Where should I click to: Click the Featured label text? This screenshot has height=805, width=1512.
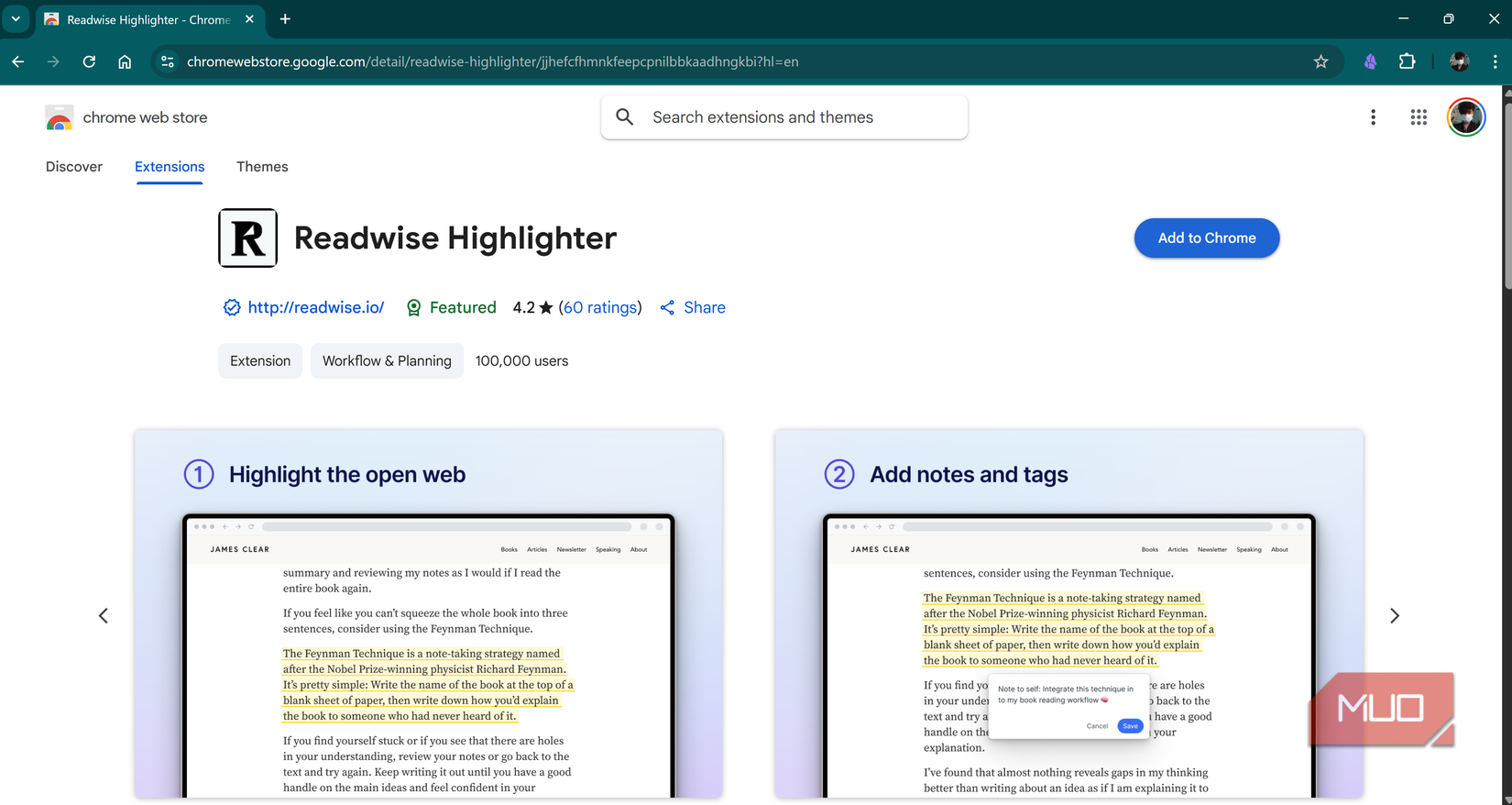[463, 308]
